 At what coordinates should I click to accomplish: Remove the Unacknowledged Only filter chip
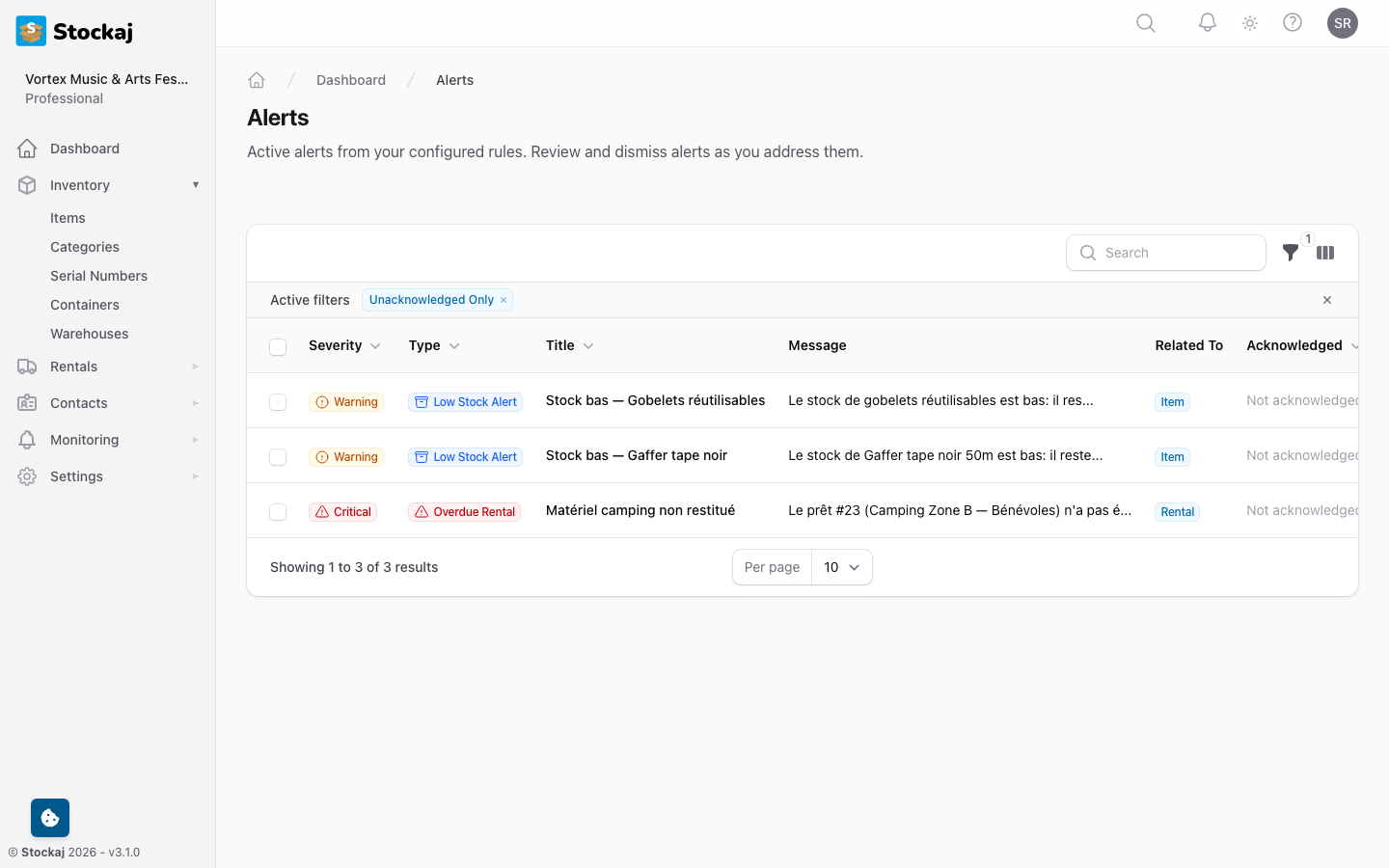(x=504, y=300)
